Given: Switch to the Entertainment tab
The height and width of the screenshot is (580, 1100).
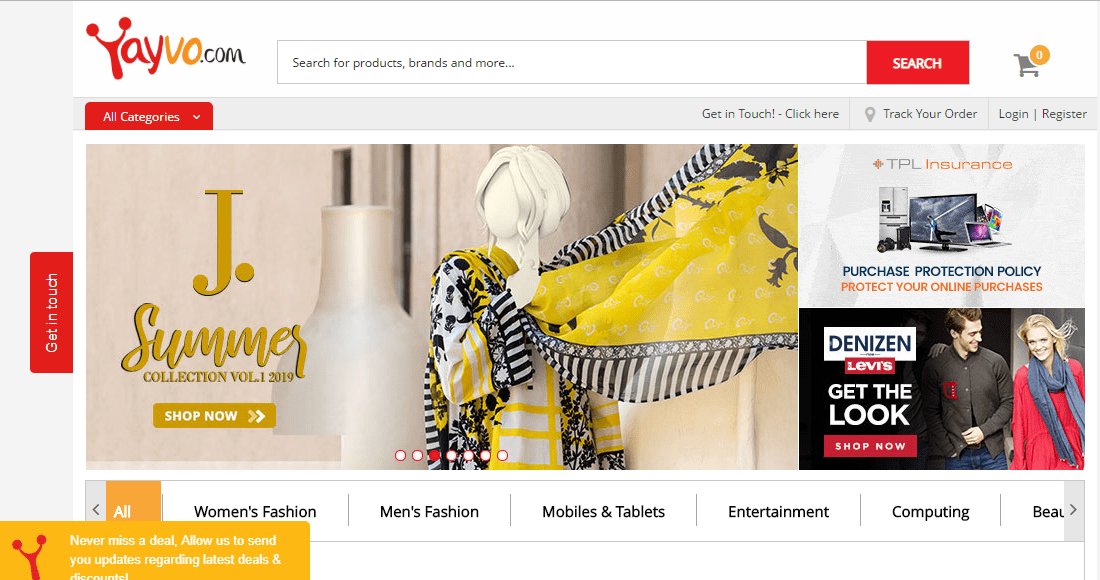Looking at the screenshot, I should [x=778, y=511].
